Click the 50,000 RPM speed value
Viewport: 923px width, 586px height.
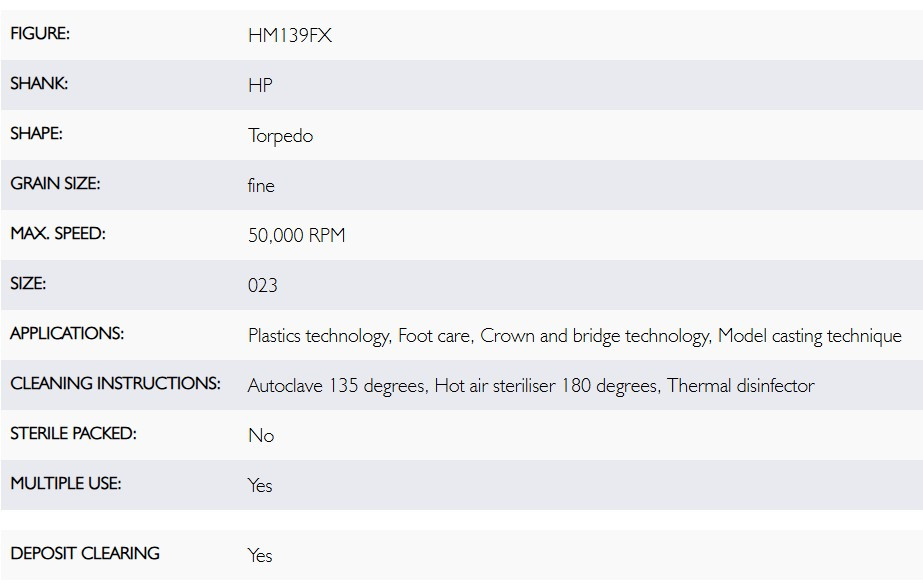click(297, 235)
